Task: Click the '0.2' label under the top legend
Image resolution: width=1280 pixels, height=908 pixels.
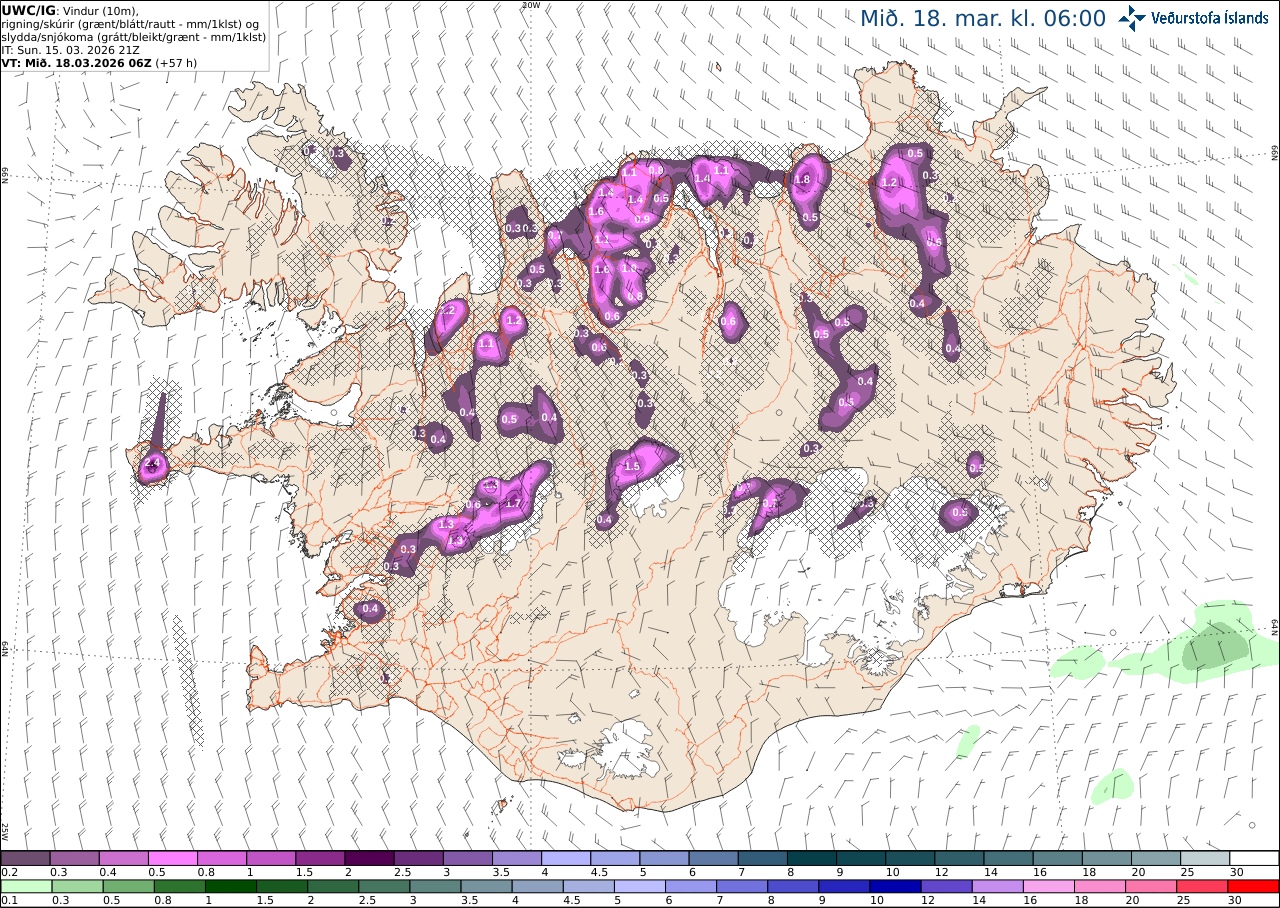Action: (x=8, y=872)
